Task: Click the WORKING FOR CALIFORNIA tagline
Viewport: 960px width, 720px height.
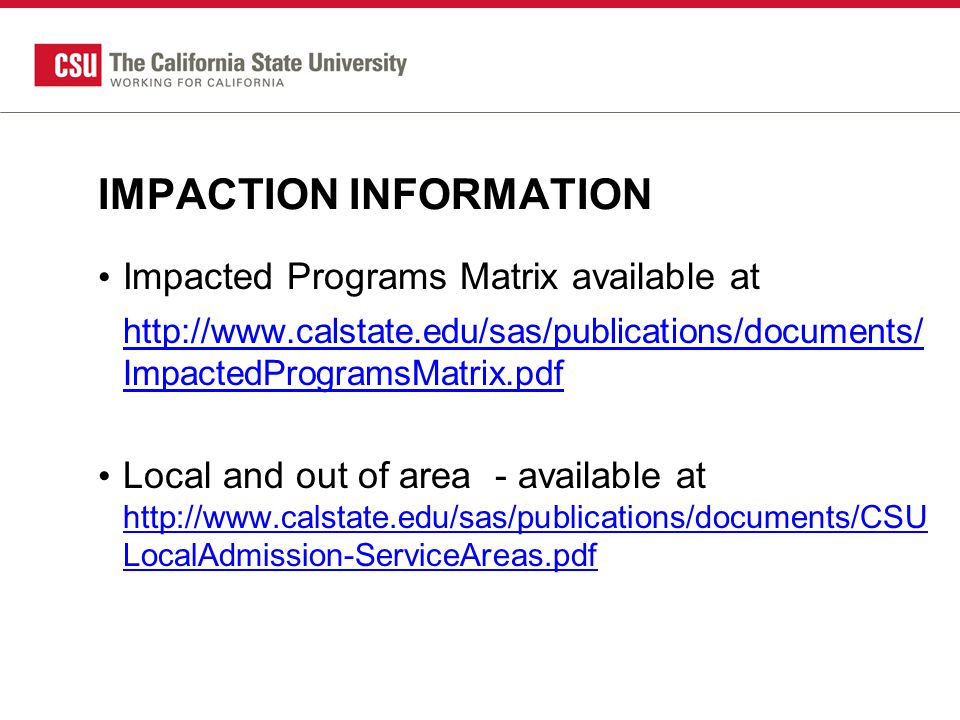Action: 197,83
